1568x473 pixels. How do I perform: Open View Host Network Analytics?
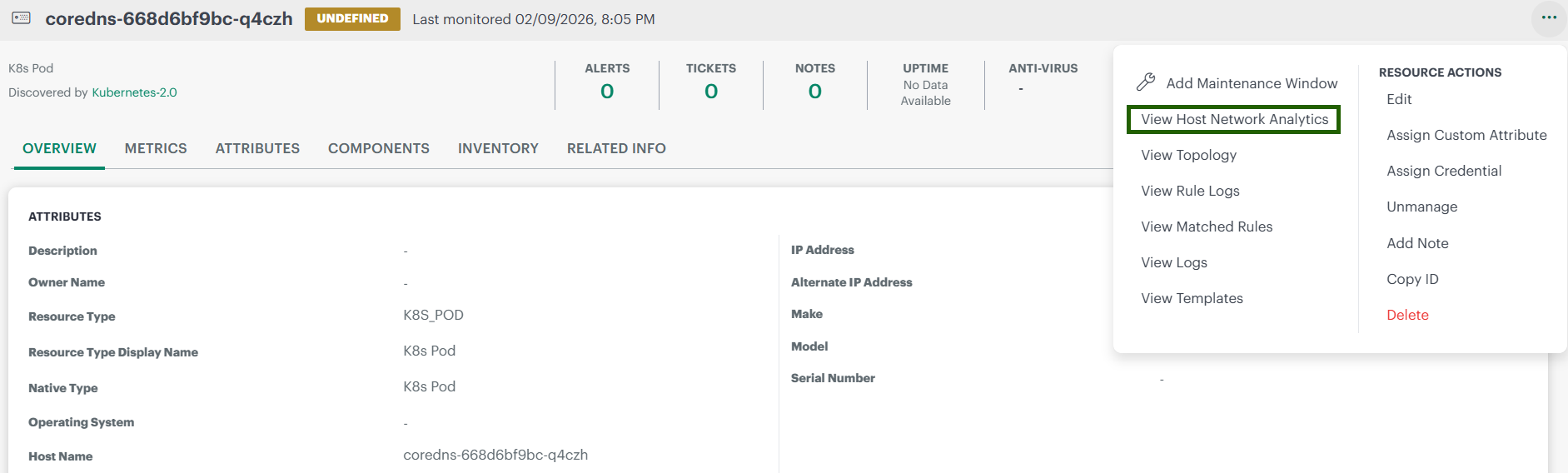click(x=1234, y=119)
